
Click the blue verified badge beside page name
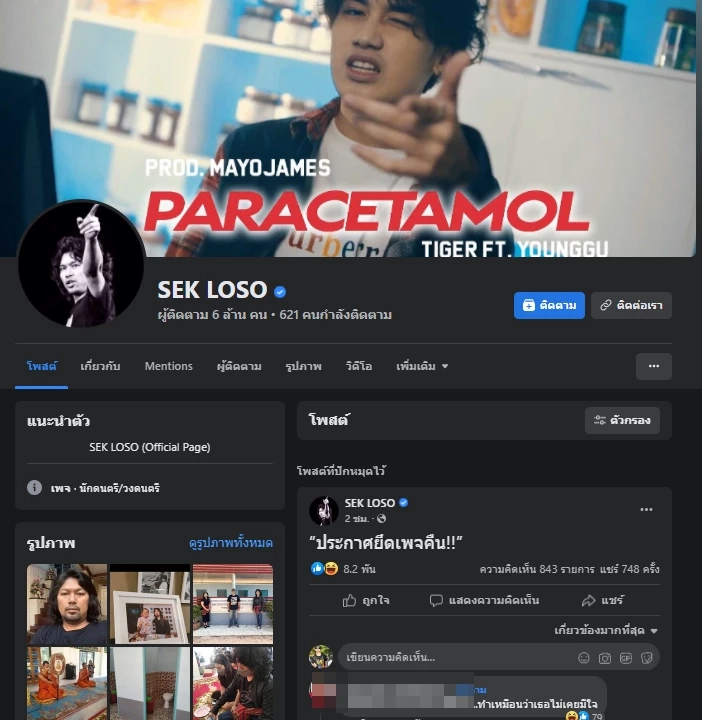tap(280, 291)
